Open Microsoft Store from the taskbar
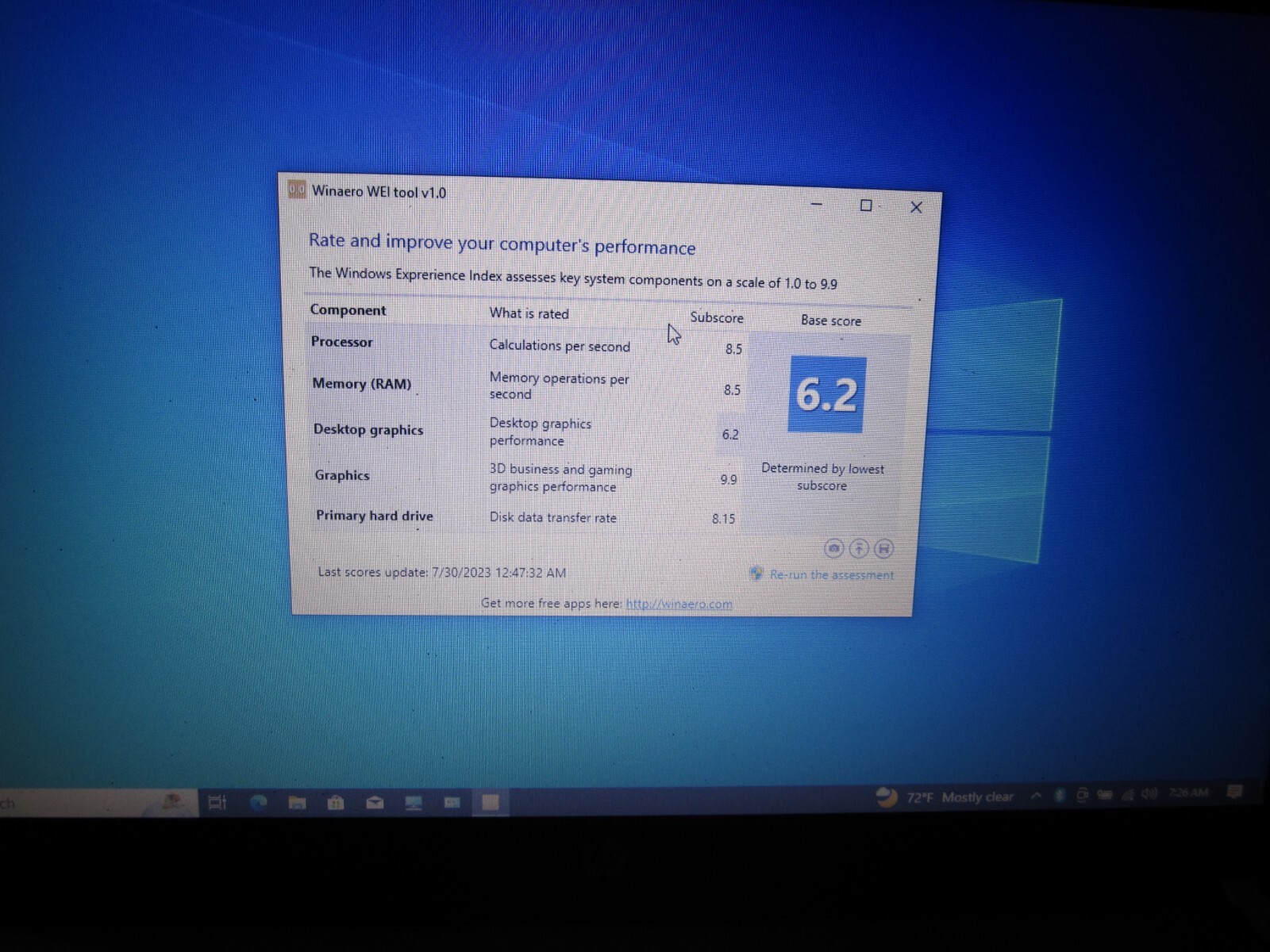This screenshot has width=1270, height=952. pos(336,803)
